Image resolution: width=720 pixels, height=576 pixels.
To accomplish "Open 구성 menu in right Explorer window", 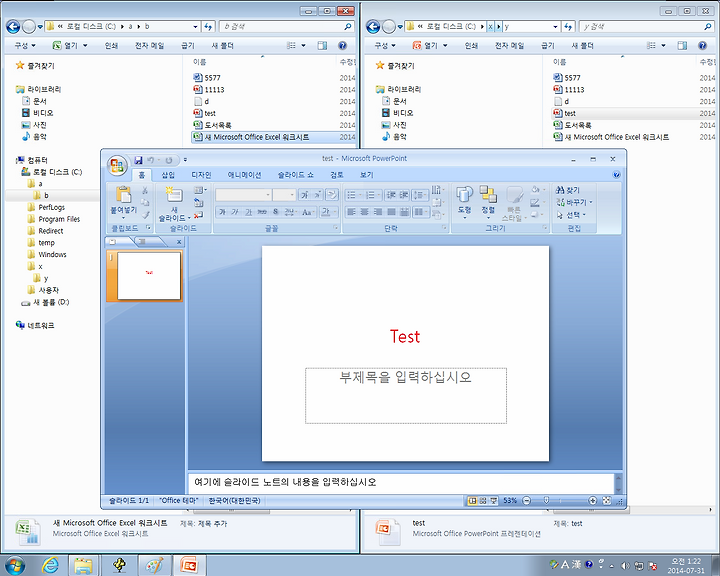I will [x=385, y=45].
